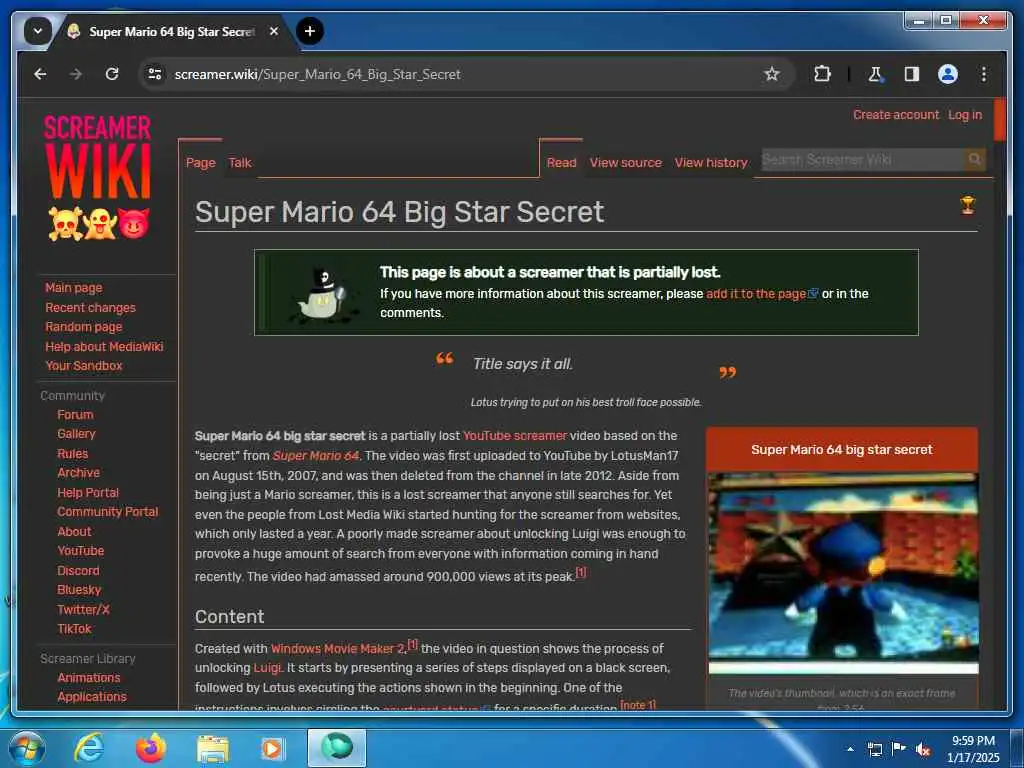Image resolution: width=1024 pixels, height=768 pixels.
Task: Select the Read tab
Action: (x=562, y=163)
